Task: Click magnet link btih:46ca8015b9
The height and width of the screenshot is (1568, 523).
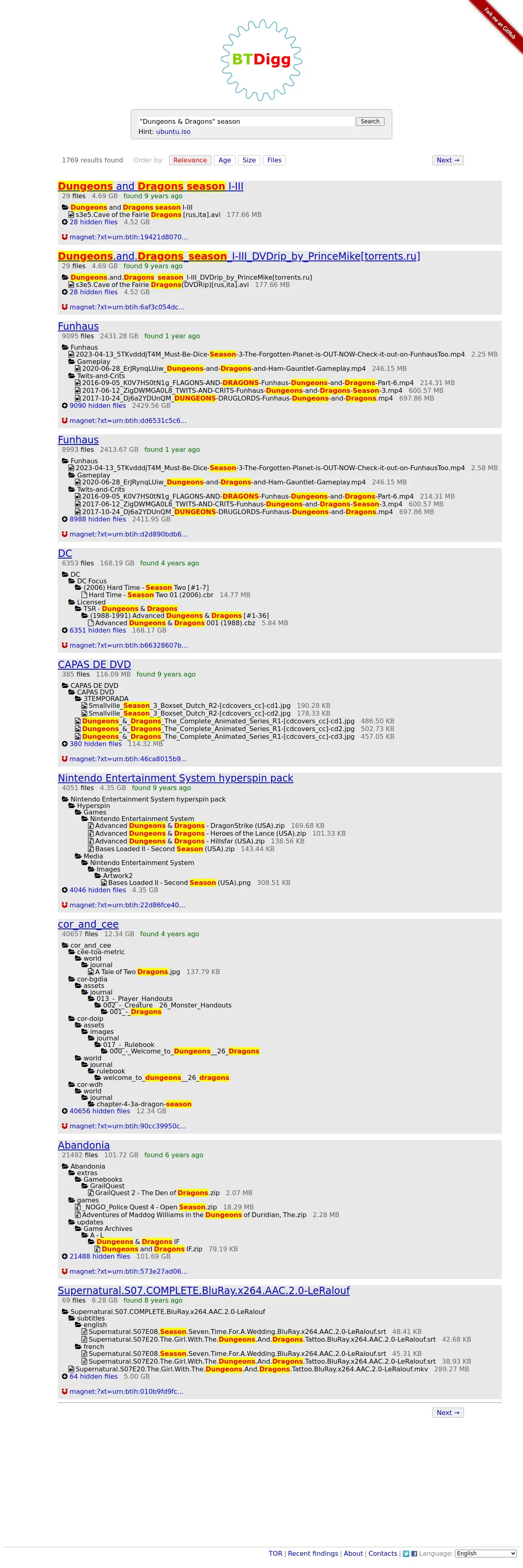Action: click(x=128, y=759)
